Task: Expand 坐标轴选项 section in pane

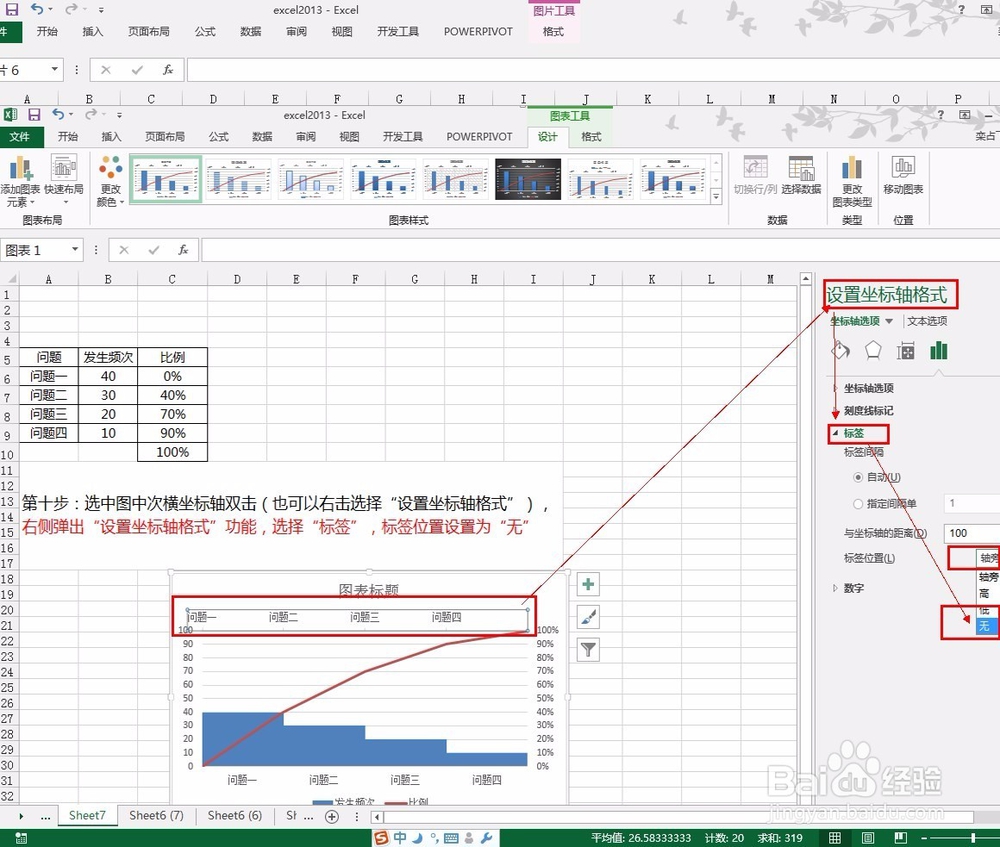Action: coord(868,388)
